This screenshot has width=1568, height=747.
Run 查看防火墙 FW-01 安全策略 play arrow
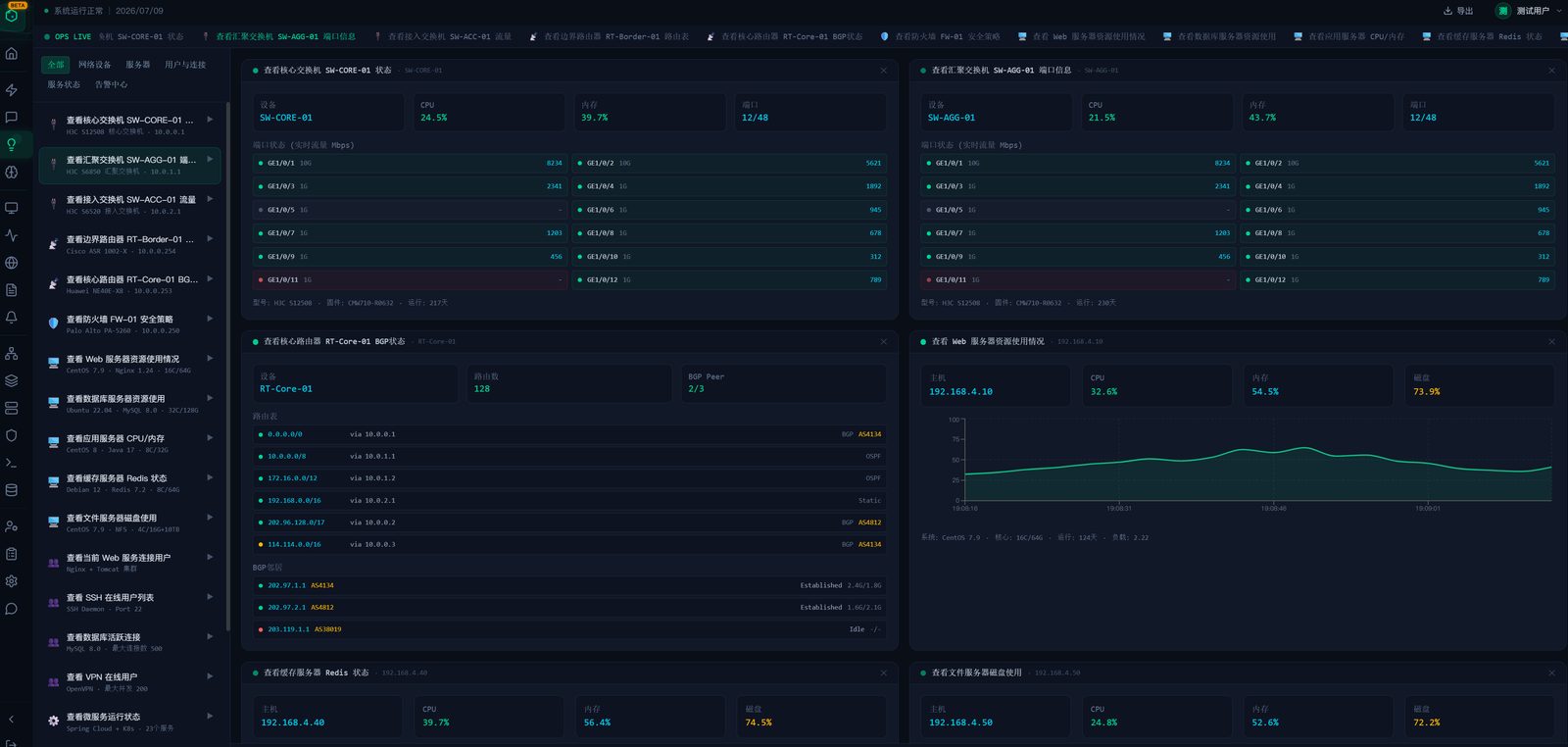210,319
